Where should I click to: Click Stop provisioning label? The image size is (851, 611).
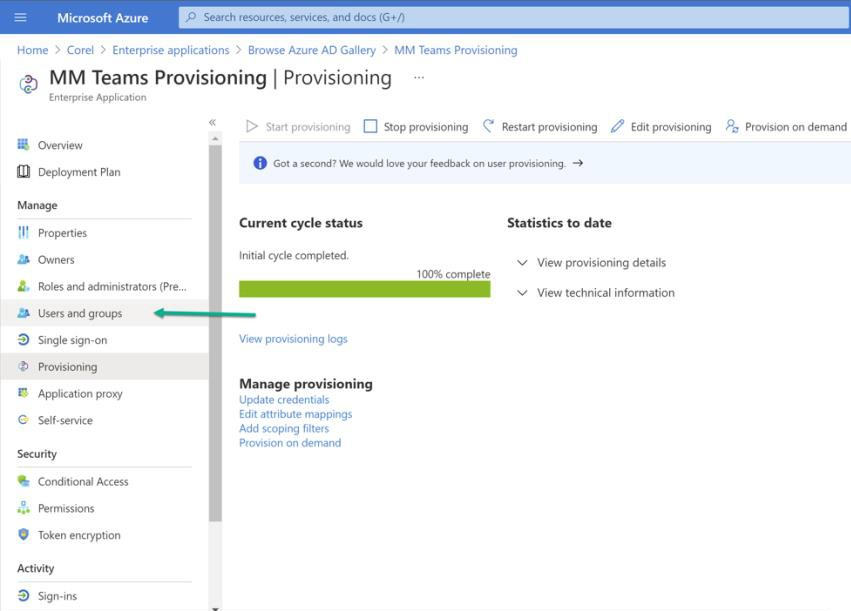[x=426, y=127]
